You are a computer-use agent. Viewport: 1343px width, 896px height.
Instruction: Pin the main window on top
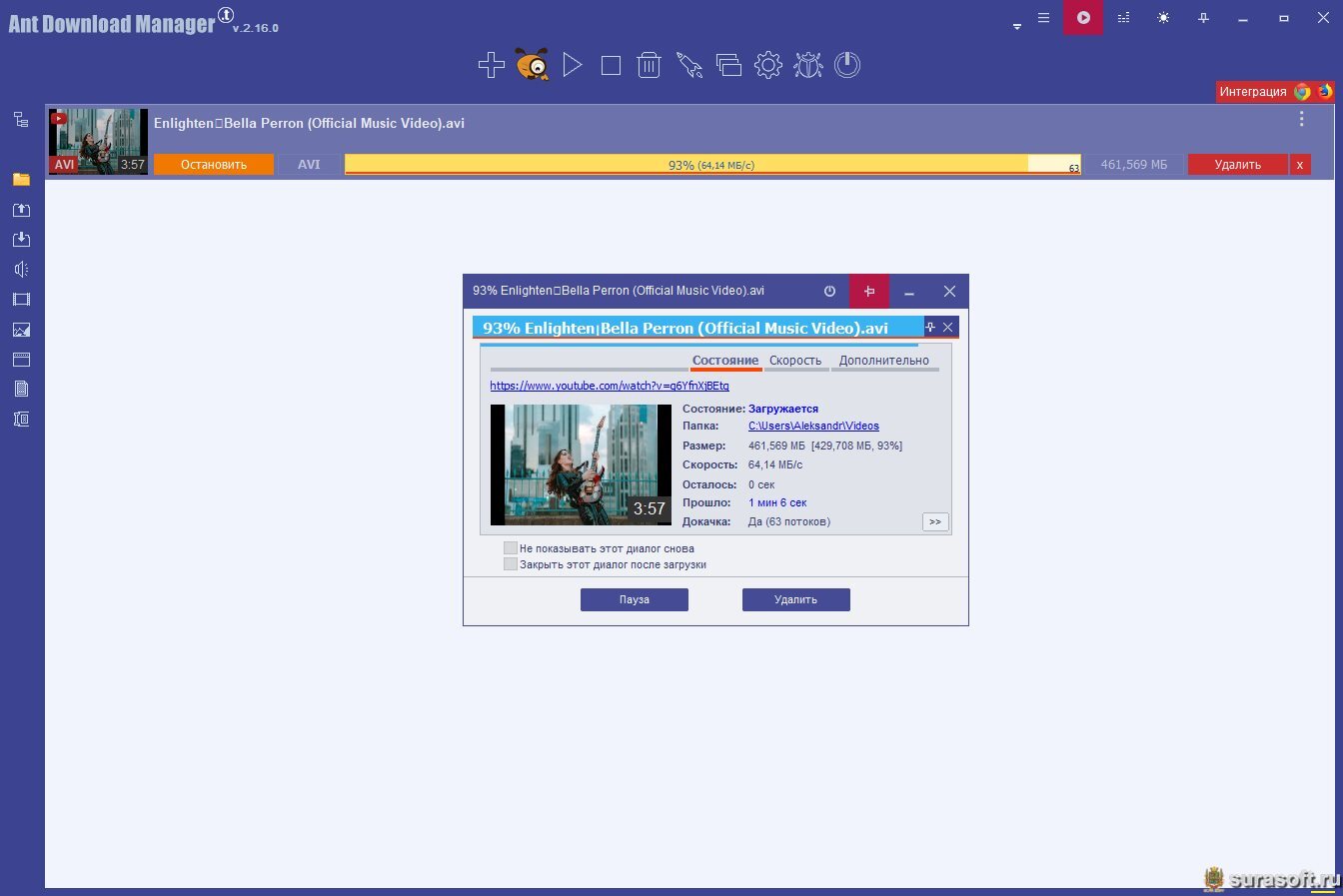coord(1203,18)
